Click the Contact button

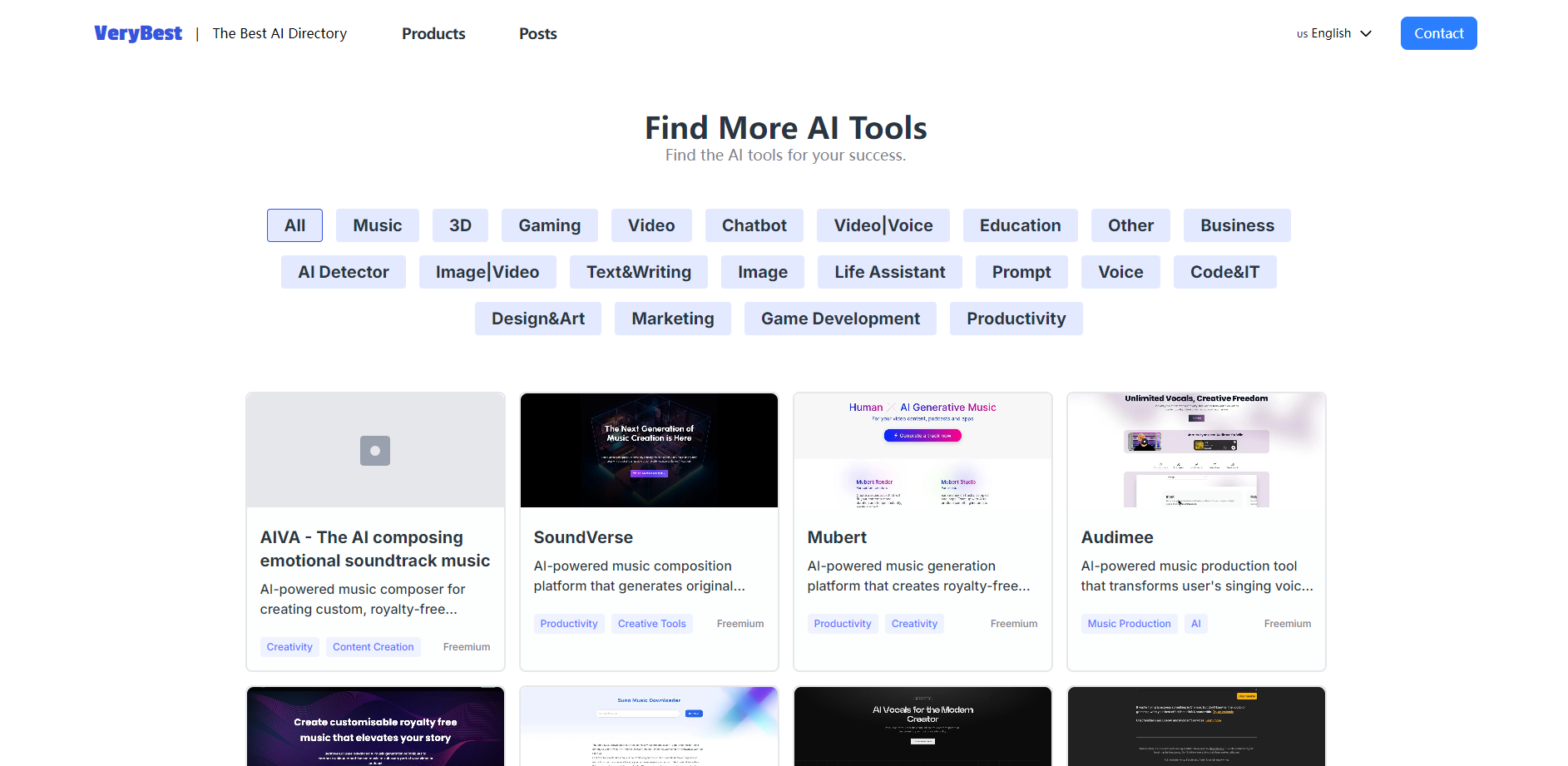pyautogui.click(x=1438, y=33)
